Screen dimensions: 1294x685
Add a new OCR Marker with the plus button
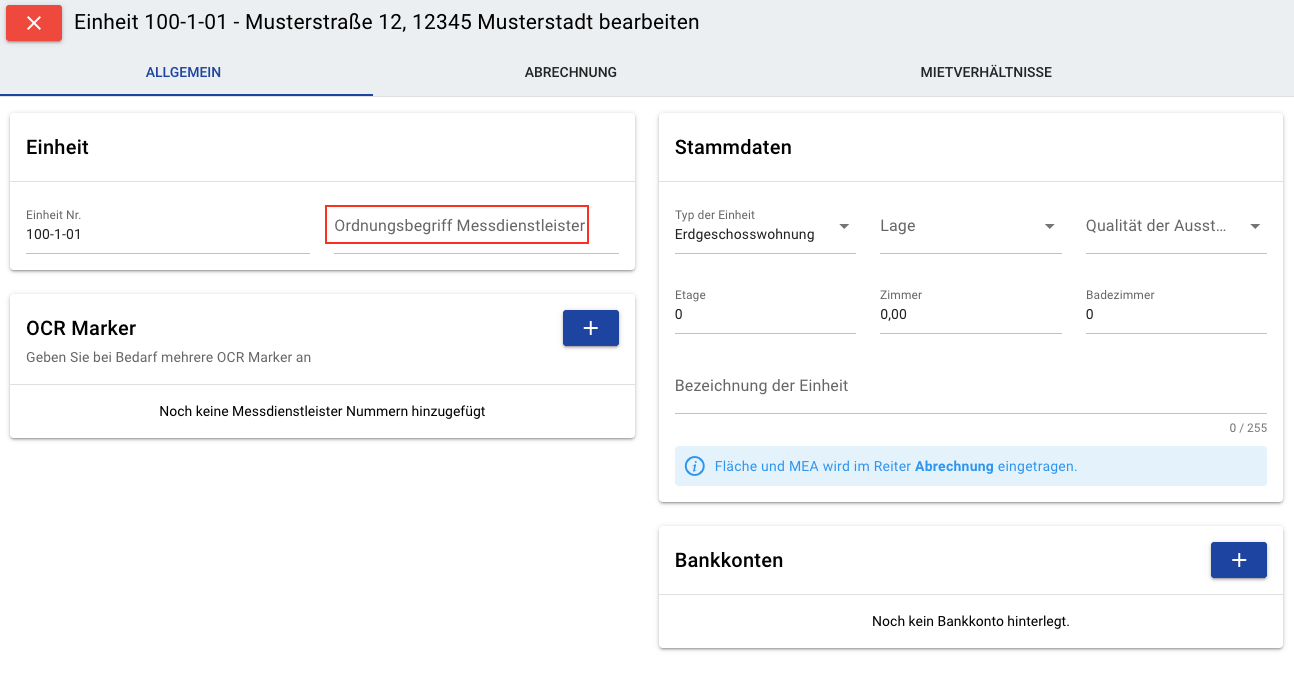coord(590,328)
